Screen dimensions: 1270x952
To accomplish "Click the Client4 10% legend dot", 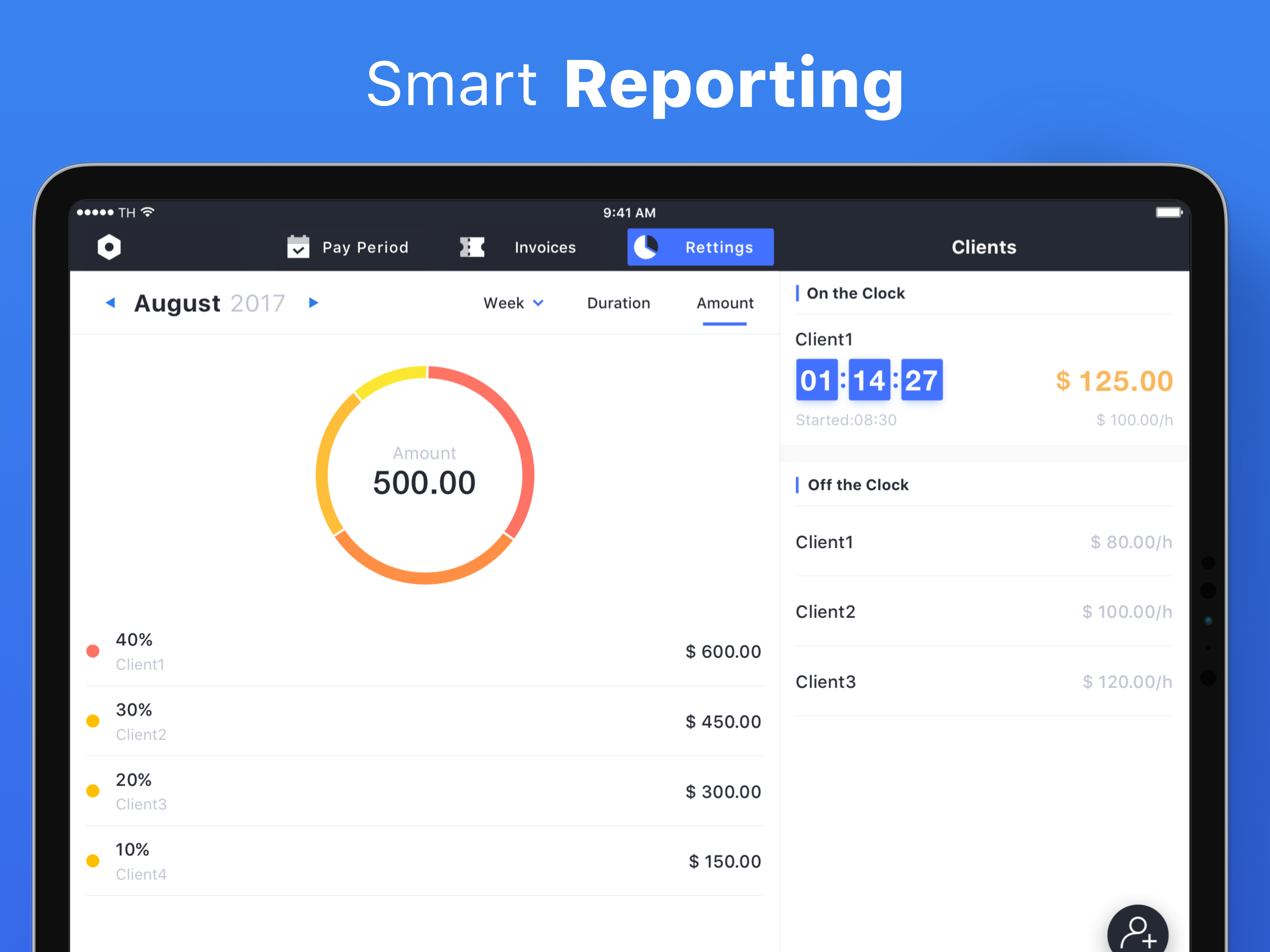I will pyautogui.click(x=93, y=861).
